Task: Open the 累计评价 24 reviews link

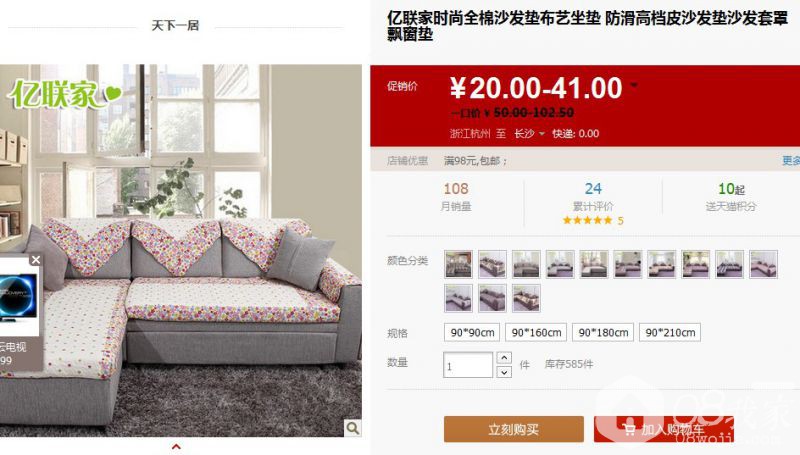Action: pyautogui.click(x=593, y=197)
